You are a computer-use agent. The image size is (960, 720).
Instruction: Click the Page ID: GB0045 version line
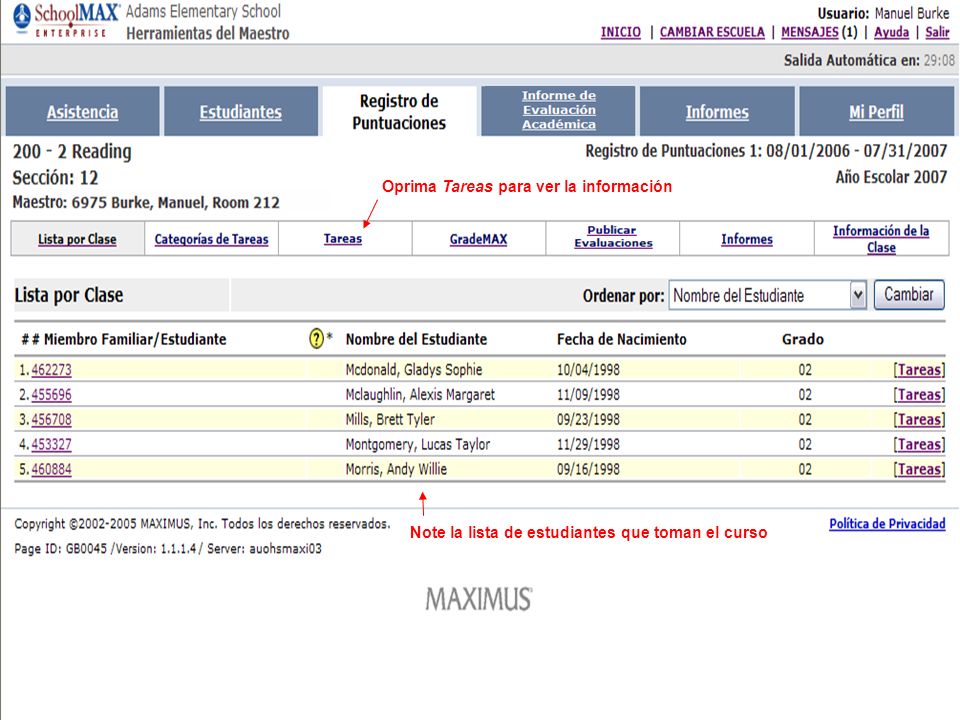(168, 549)
